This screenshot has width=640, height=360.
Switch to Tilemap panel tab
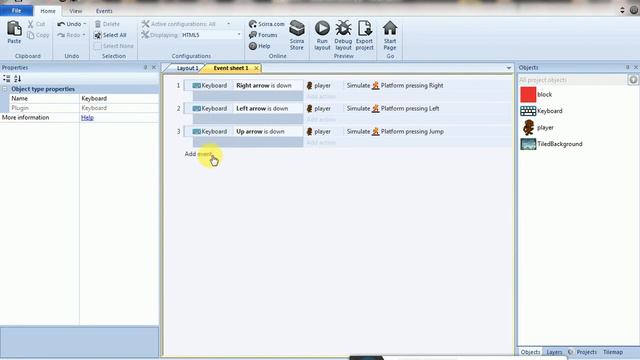pos(613,352)
